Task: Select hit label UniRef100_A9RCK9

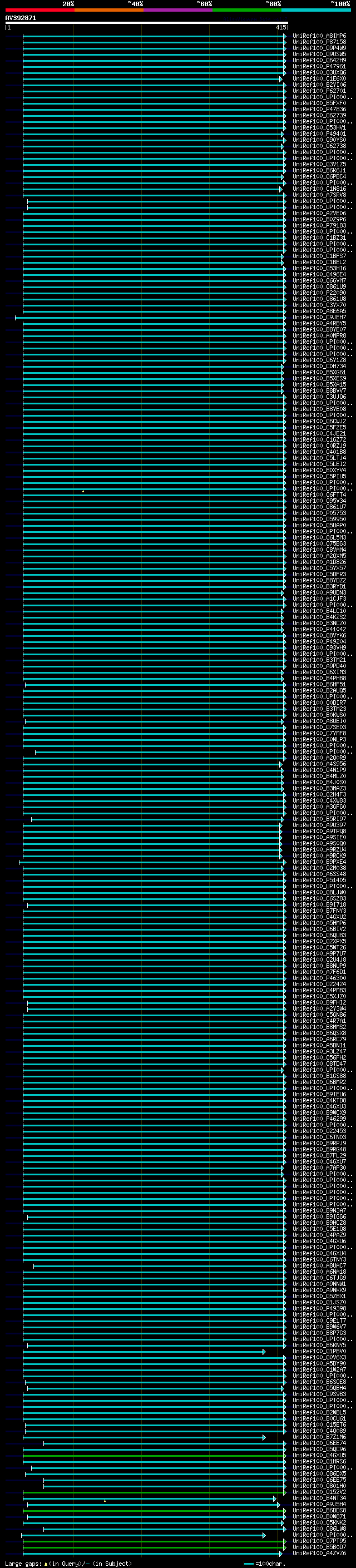Action: (319, 855)
